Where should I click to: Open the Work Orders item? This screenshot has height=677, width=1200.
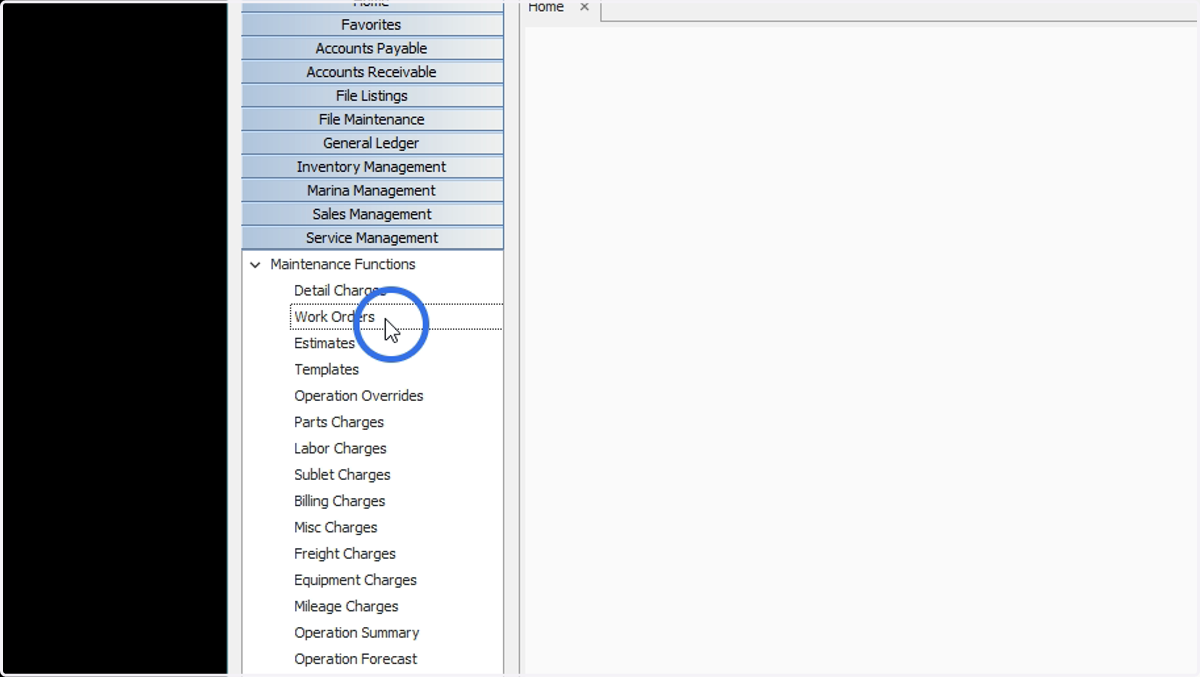[x=334, y=317]
